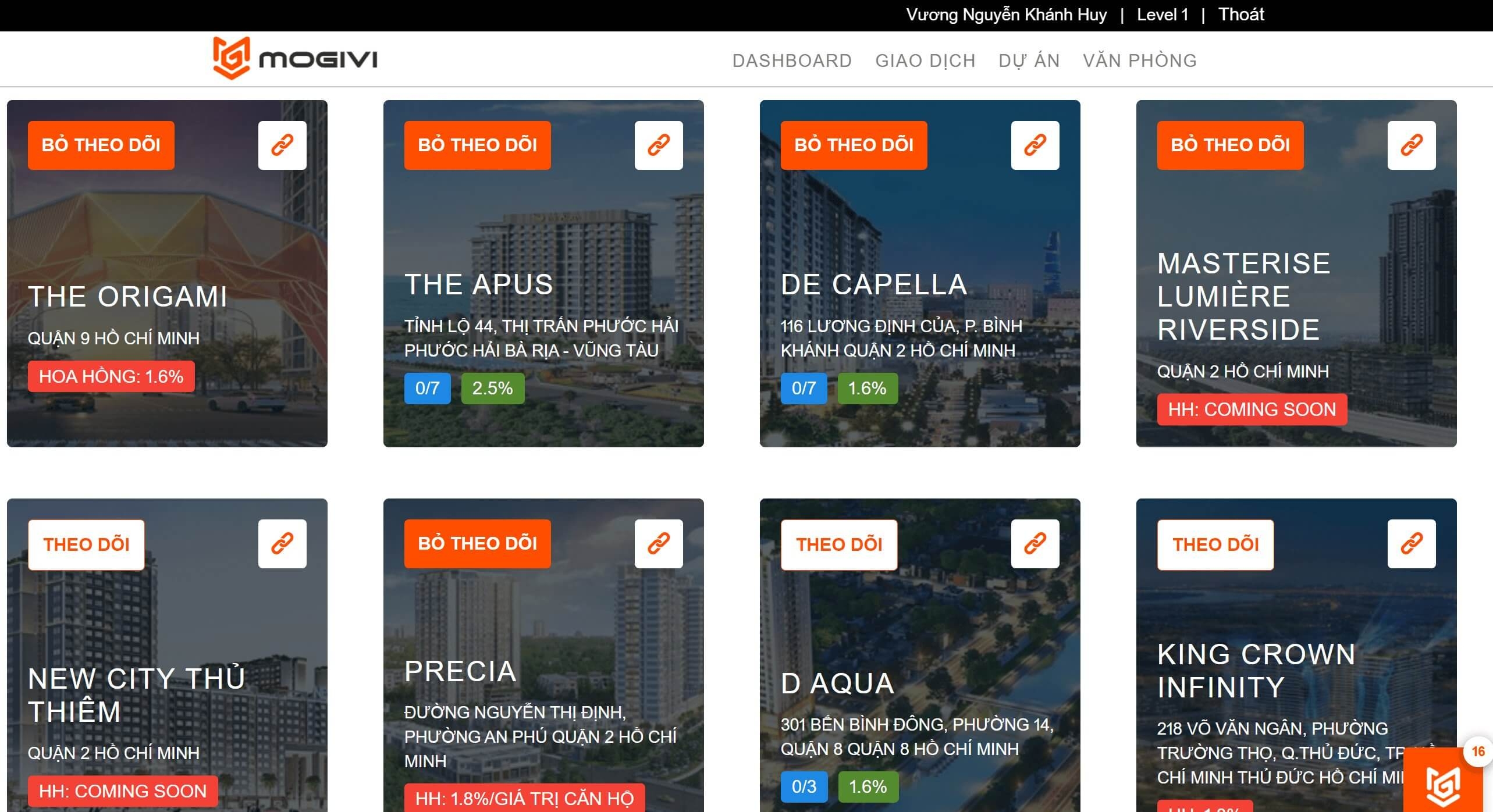The height and width of the screenshot is (812, 1493).
Task: Open the Dashboard menu item
Action: click(792, 60)
